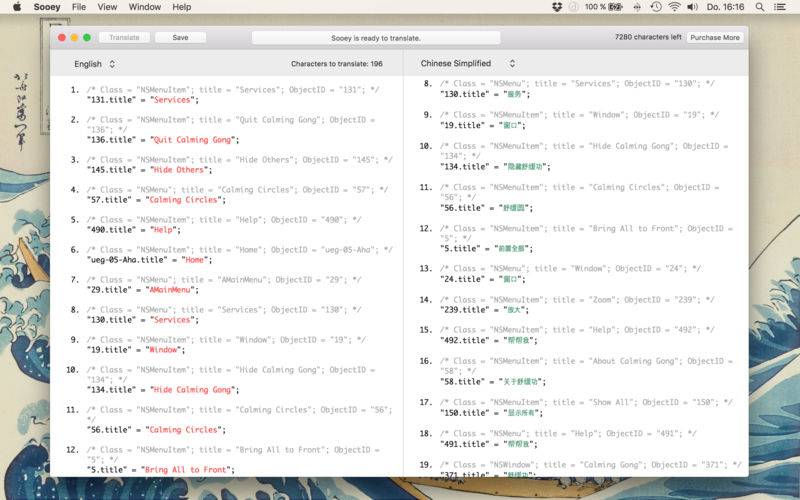This screenshot has width=800, height=500.
Task: Open Spotlight search magnifier
Action: (760, 7)
